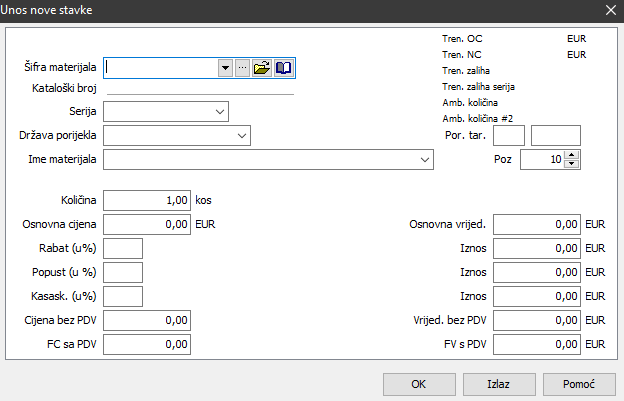Decrease the Poz value with down arrow
624x401 pixels.
[x=571, y=164]
